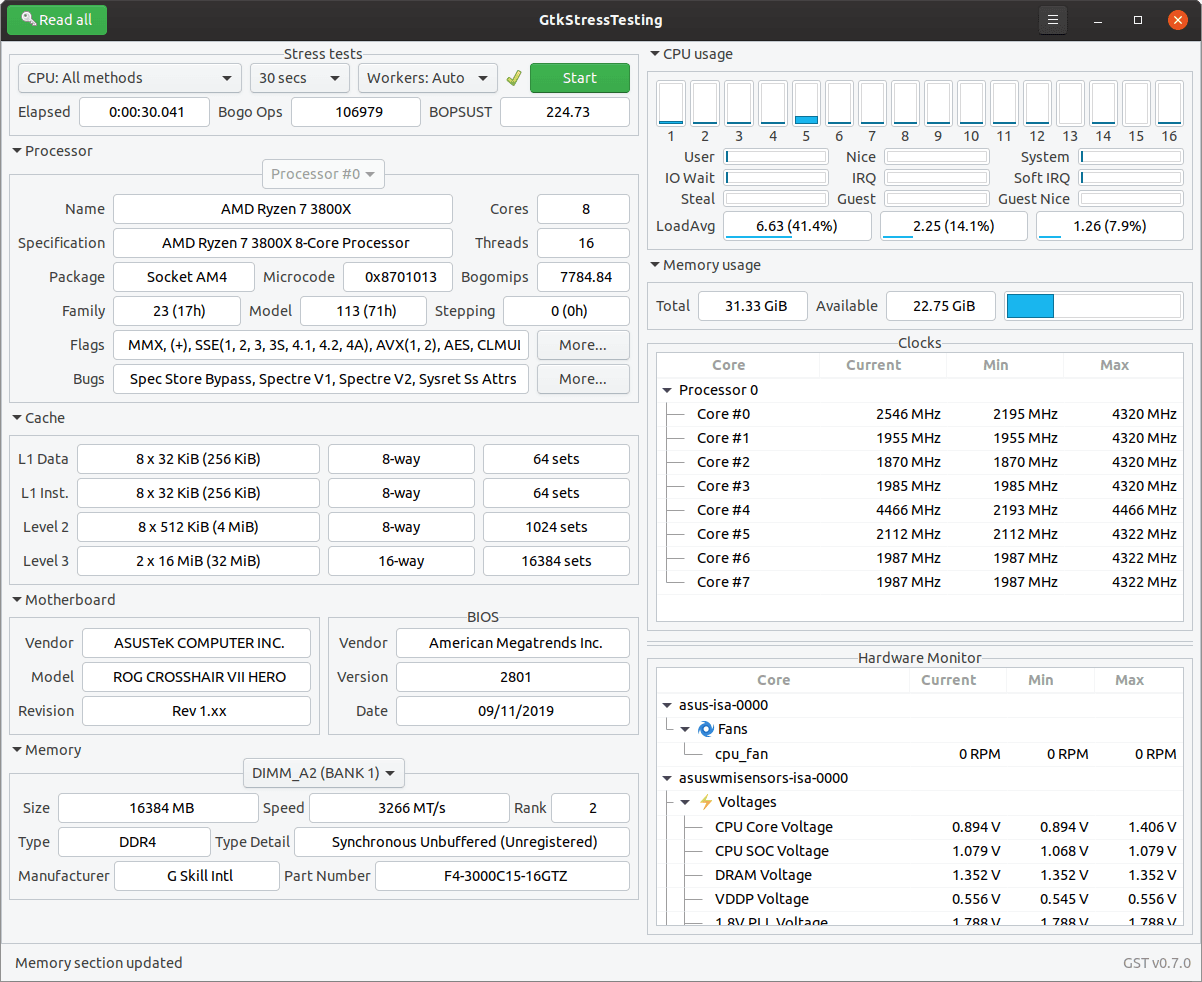Image resolution: width=1202 pixels, height=982 pixels.
Task: Open the DIMM_A2 (BANK 1) selector
Action: (x=324, y=773)
